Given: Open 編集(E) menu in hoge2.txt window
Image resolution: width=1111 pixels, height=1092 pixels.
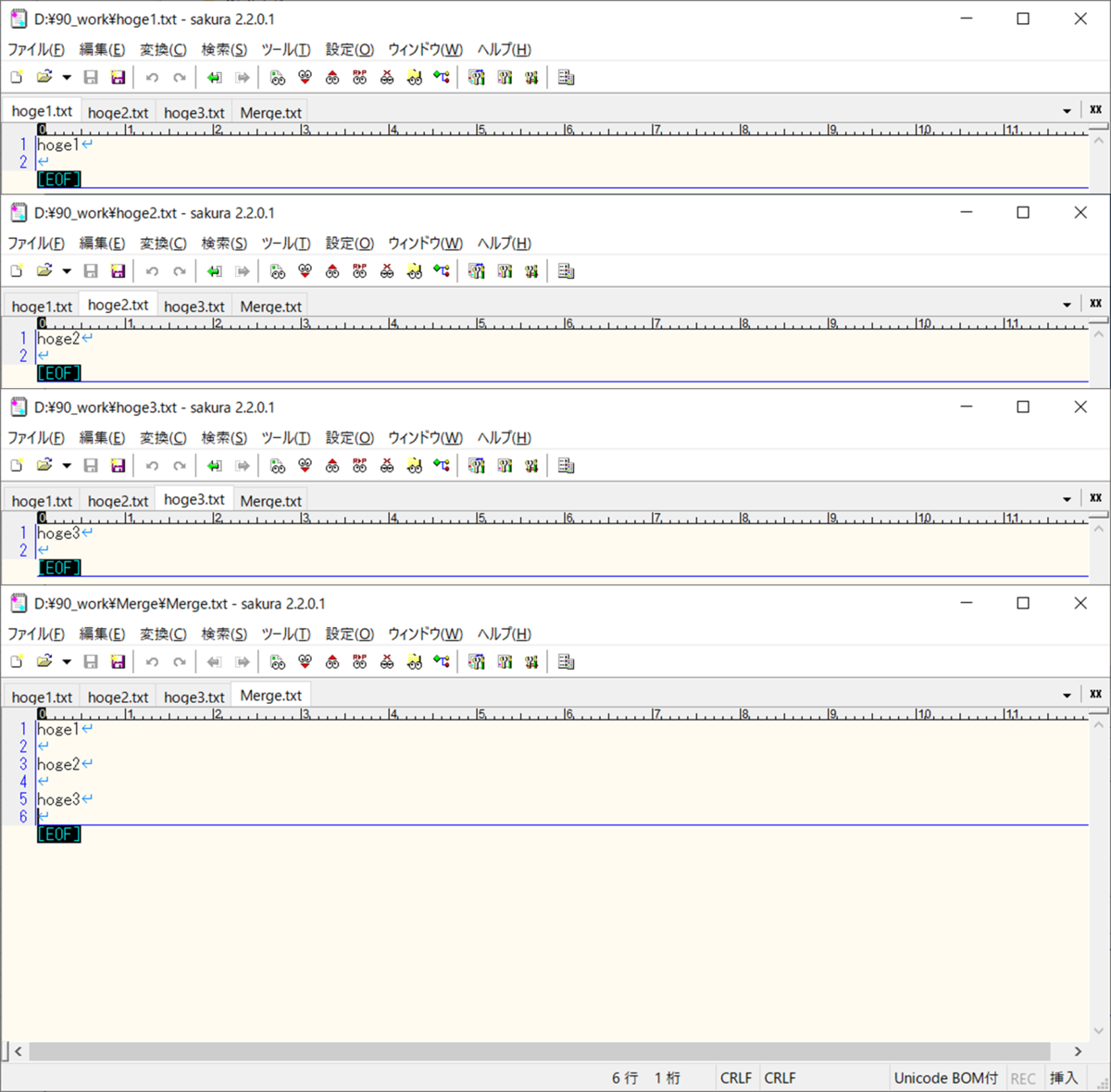Looking at the screenshot, I should point(102,244).
